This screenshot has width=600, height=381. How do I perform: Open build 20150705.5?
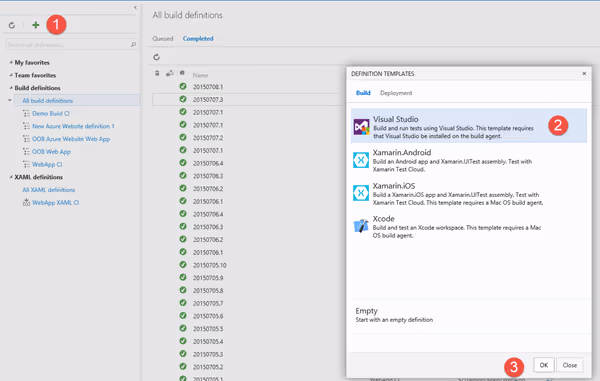[208, 329]
